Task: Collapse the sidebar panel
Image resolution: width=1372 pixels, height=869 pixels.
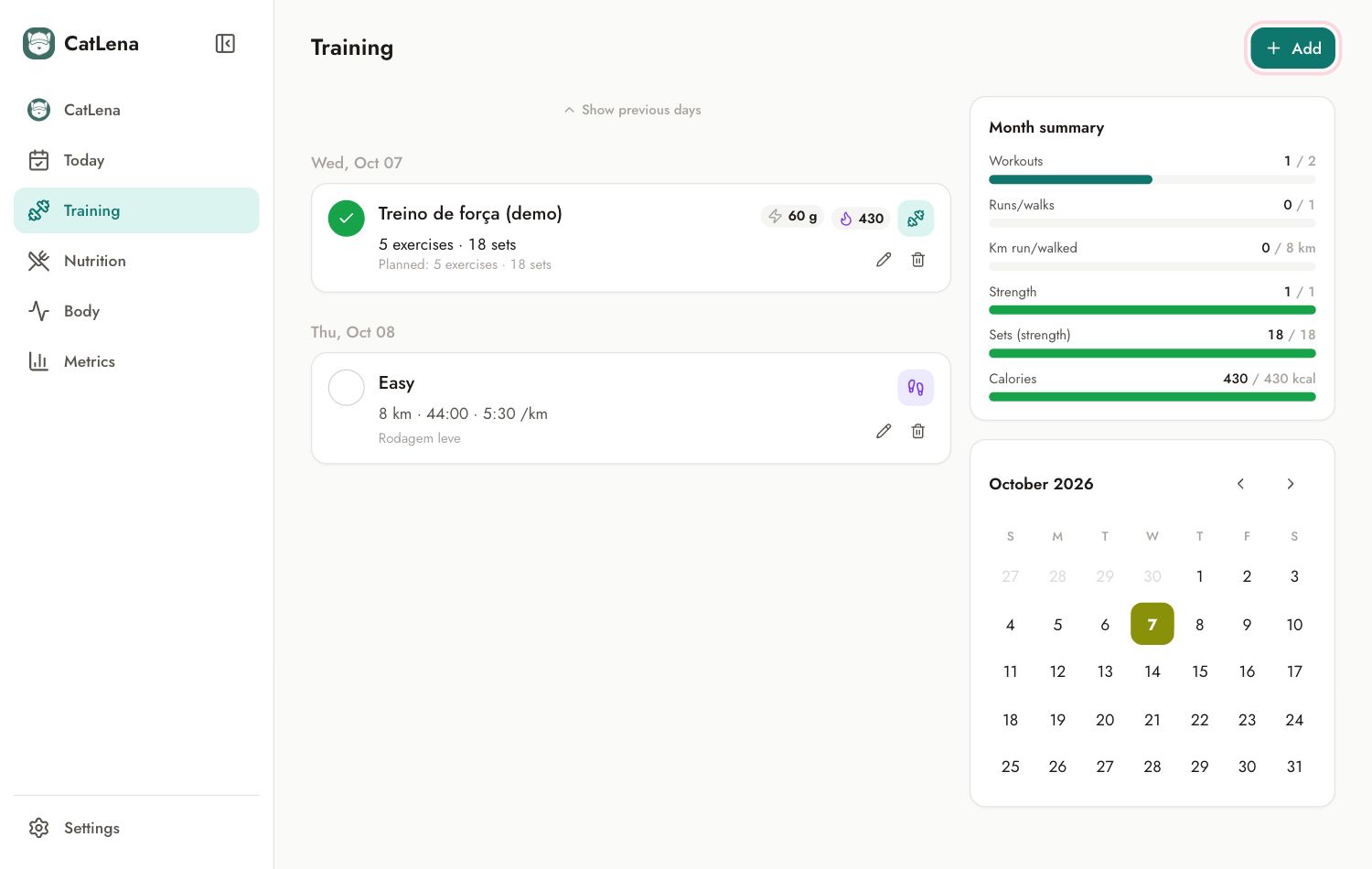Action: coord(225,44)
